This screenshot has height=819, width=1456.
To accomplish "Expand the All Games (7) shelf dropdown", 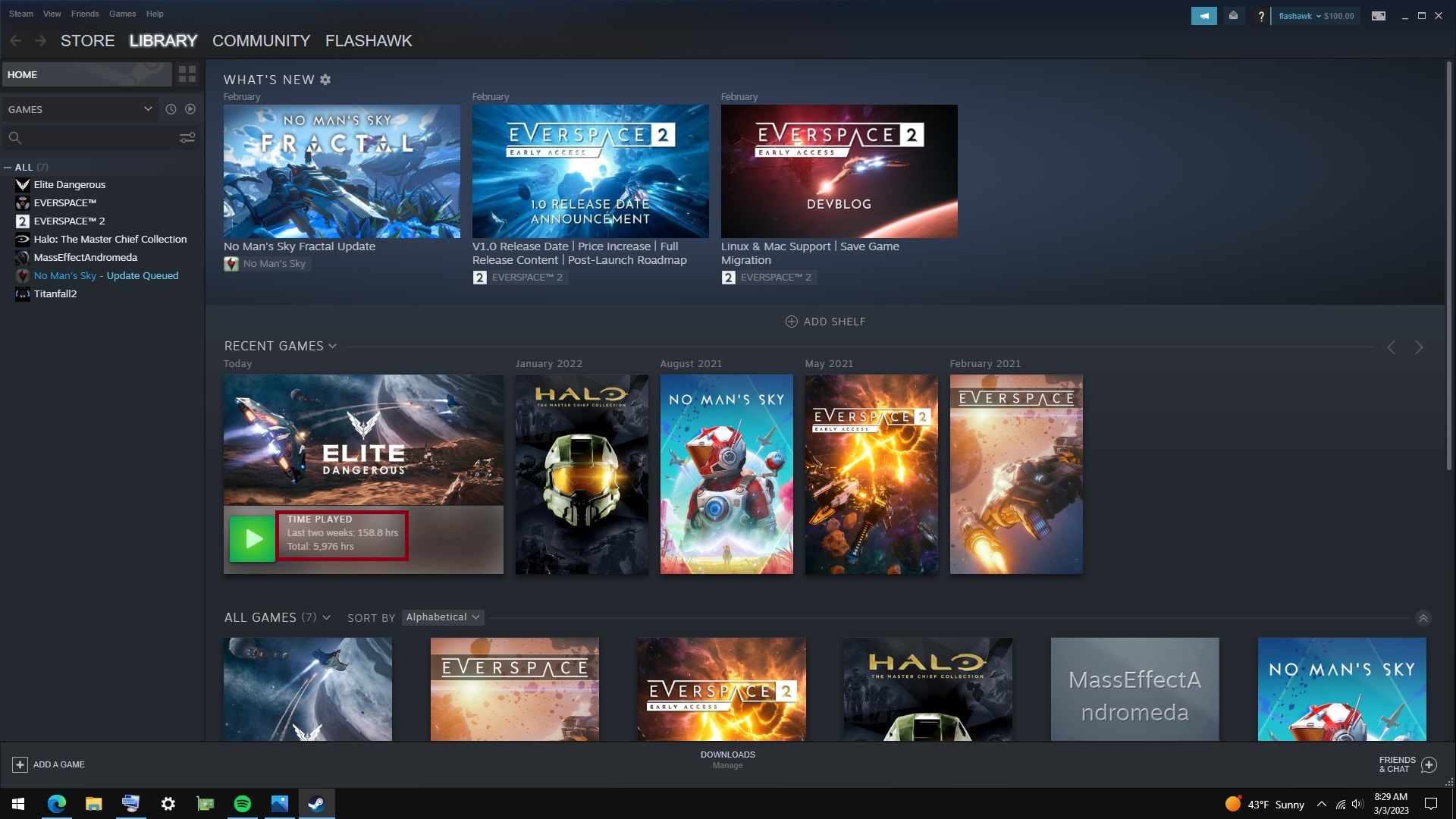I will [326, 618].
